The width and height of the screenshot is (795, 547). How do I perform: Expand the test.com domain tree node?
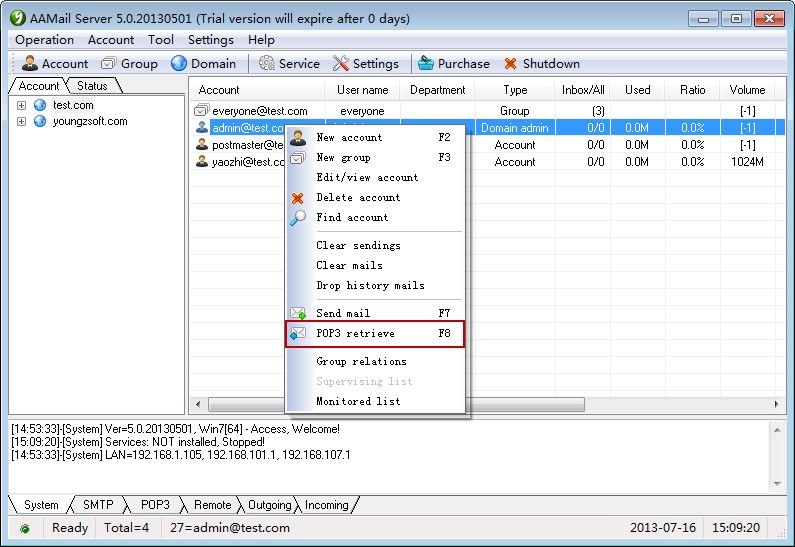click(x=21, y=105)
